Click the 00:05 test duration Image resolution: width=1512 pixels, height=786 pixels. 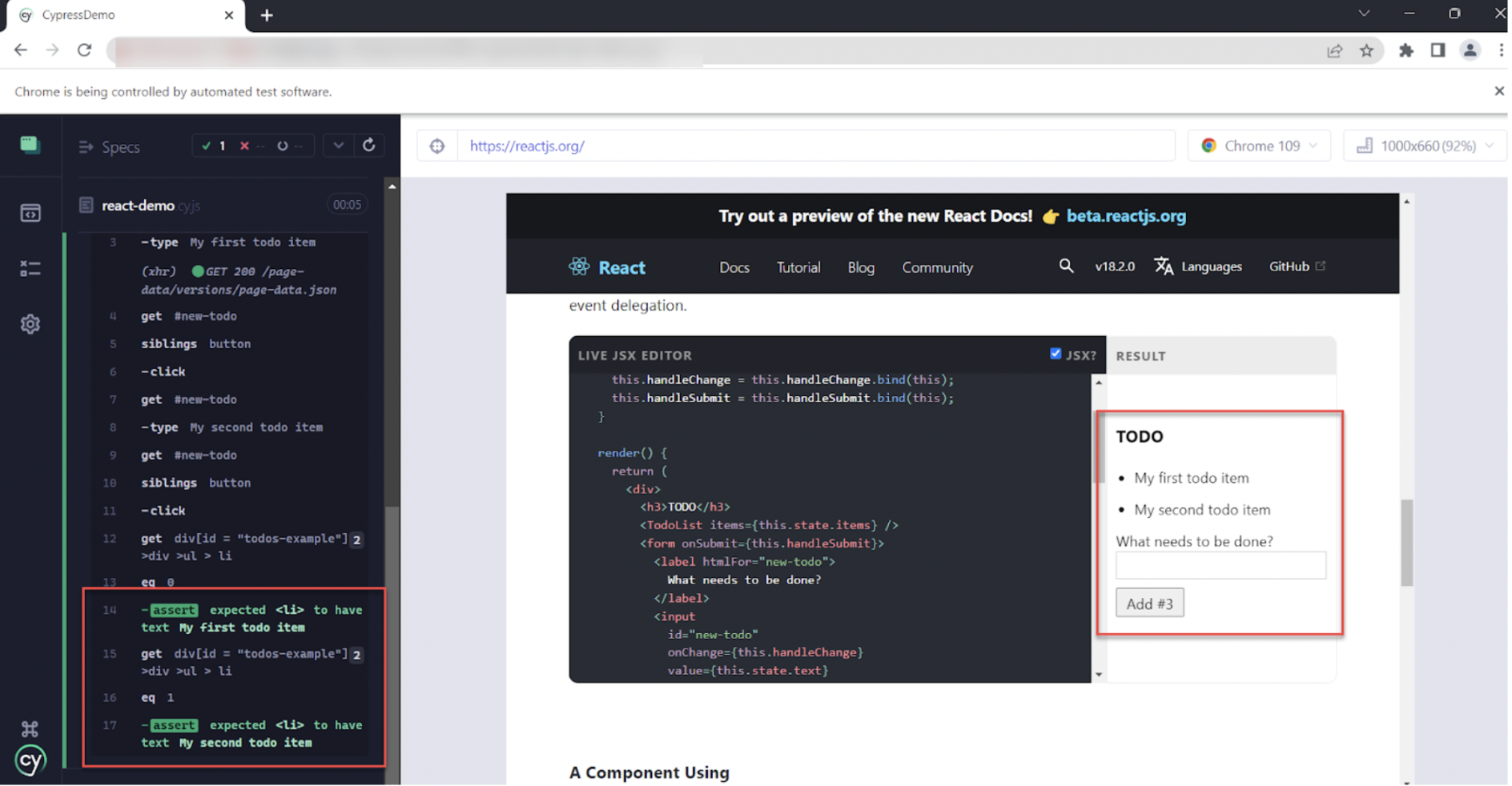point(347,205)
